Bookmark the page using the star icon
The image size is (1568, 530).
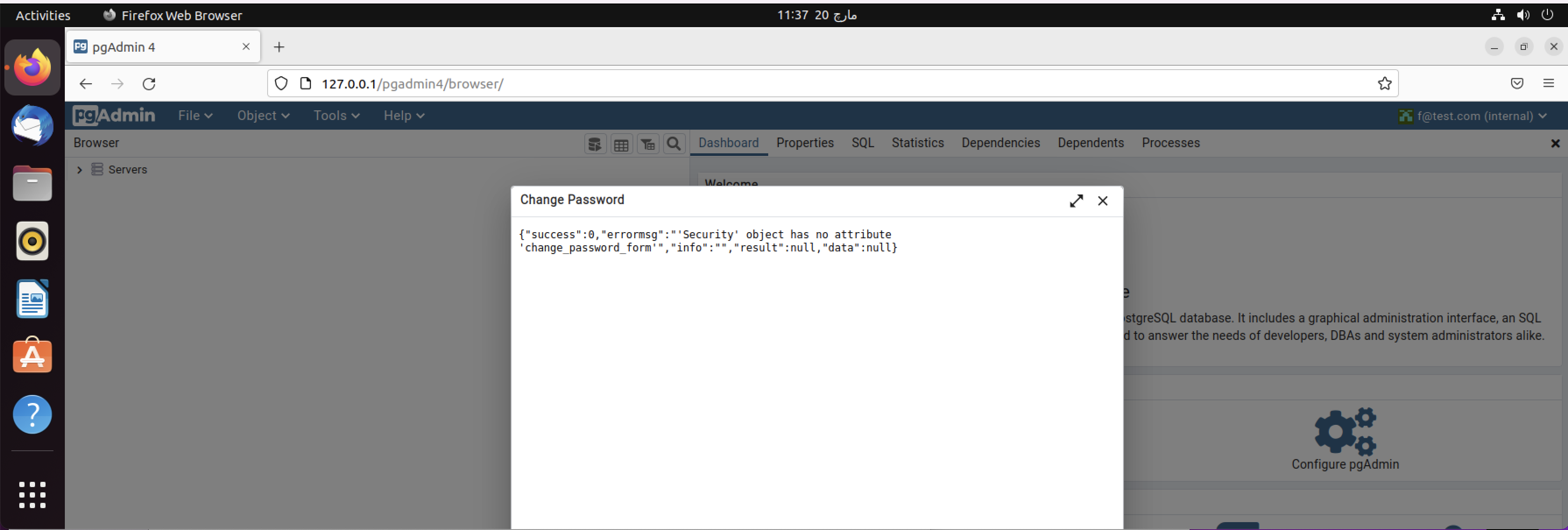point(1384,83)
